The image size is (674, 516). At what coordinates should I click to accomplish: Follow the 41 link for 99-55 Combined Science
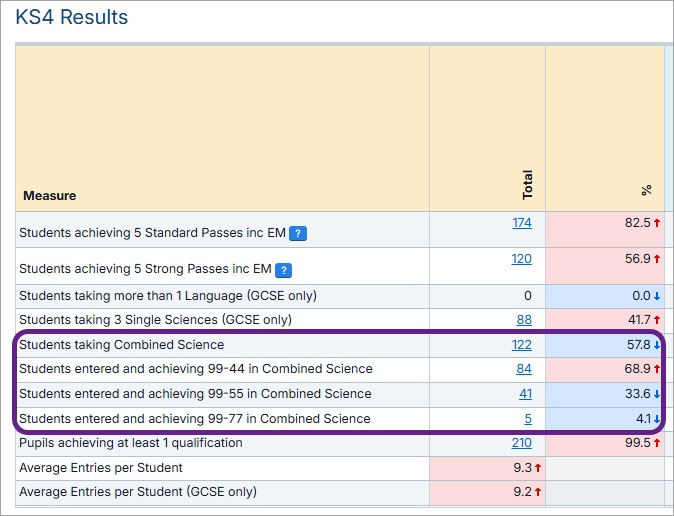[525, 394]
